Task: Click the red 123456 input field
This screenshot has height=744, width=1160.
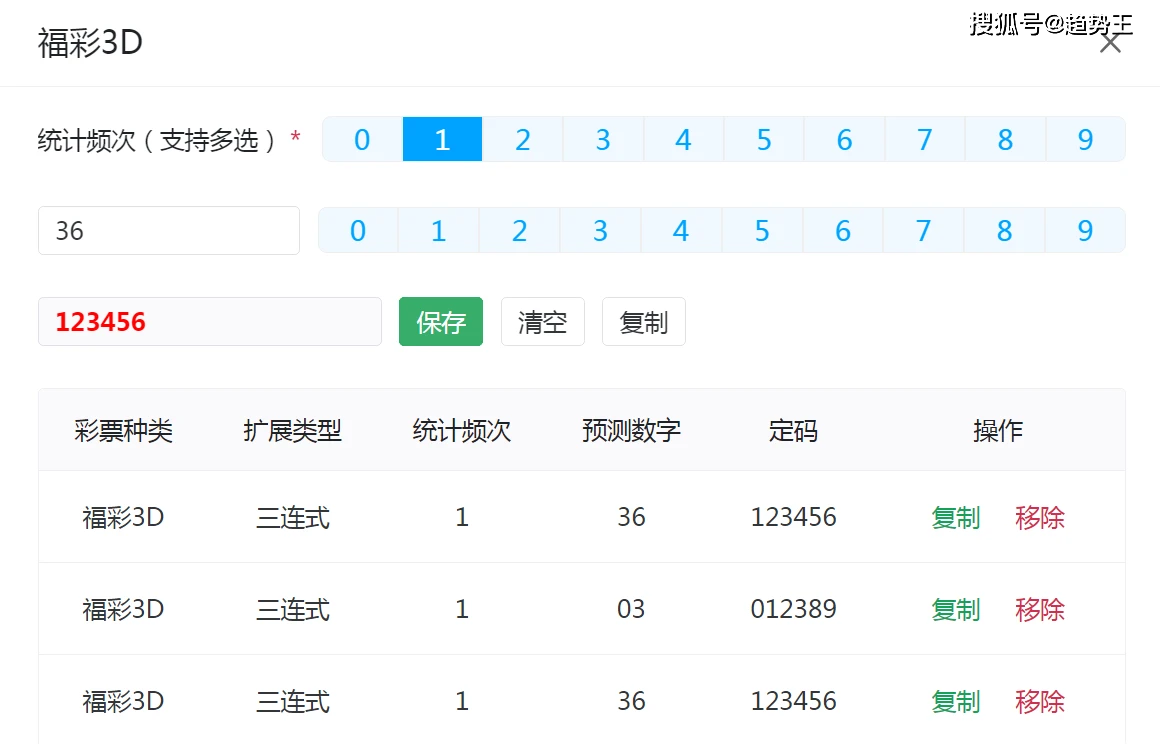Action: (x=209, y=321)
